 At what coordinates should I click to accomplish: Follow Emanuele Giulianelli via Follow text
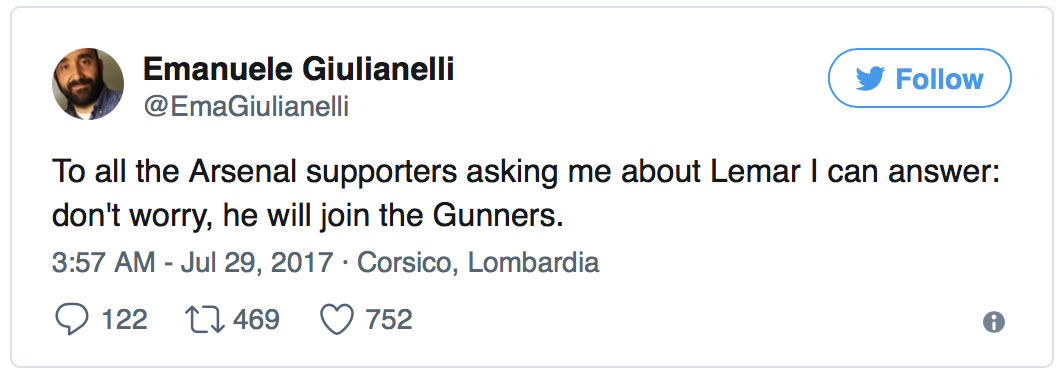pos(939,79)
